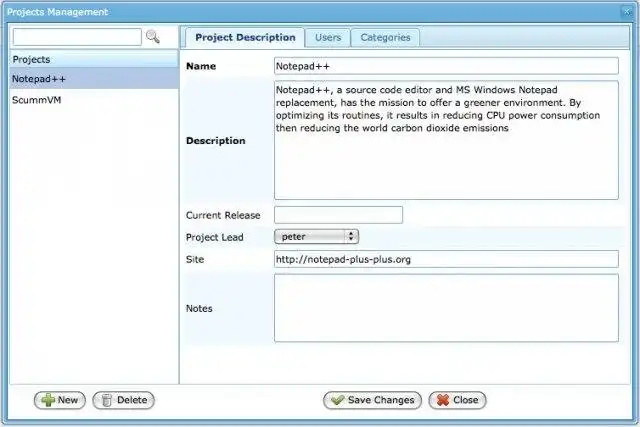Select ScummVM in the projects list
Screen dimensions: 640x427
click(x=94, y=100)
